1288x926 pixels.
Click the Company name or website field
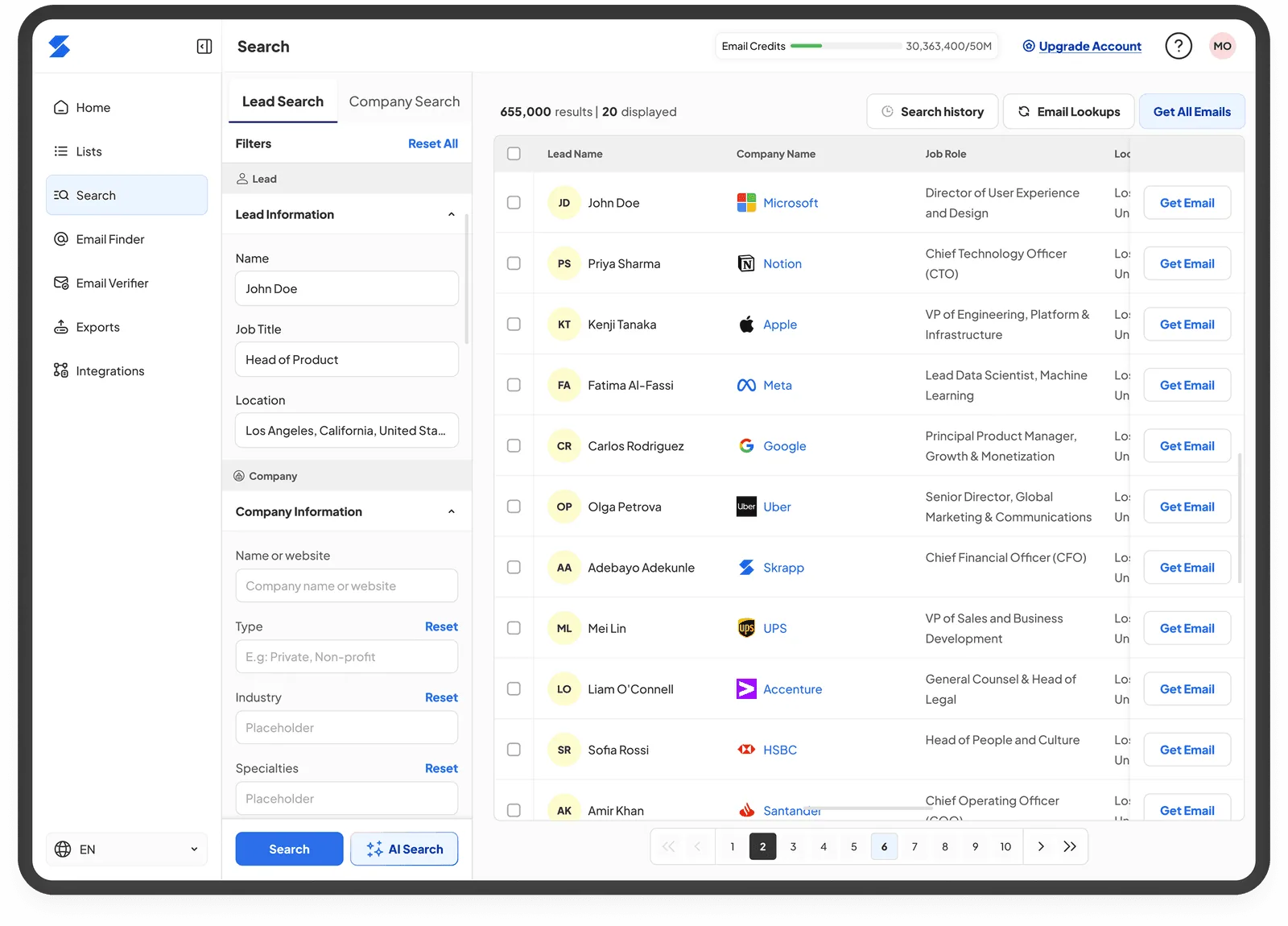coord(347,586)
